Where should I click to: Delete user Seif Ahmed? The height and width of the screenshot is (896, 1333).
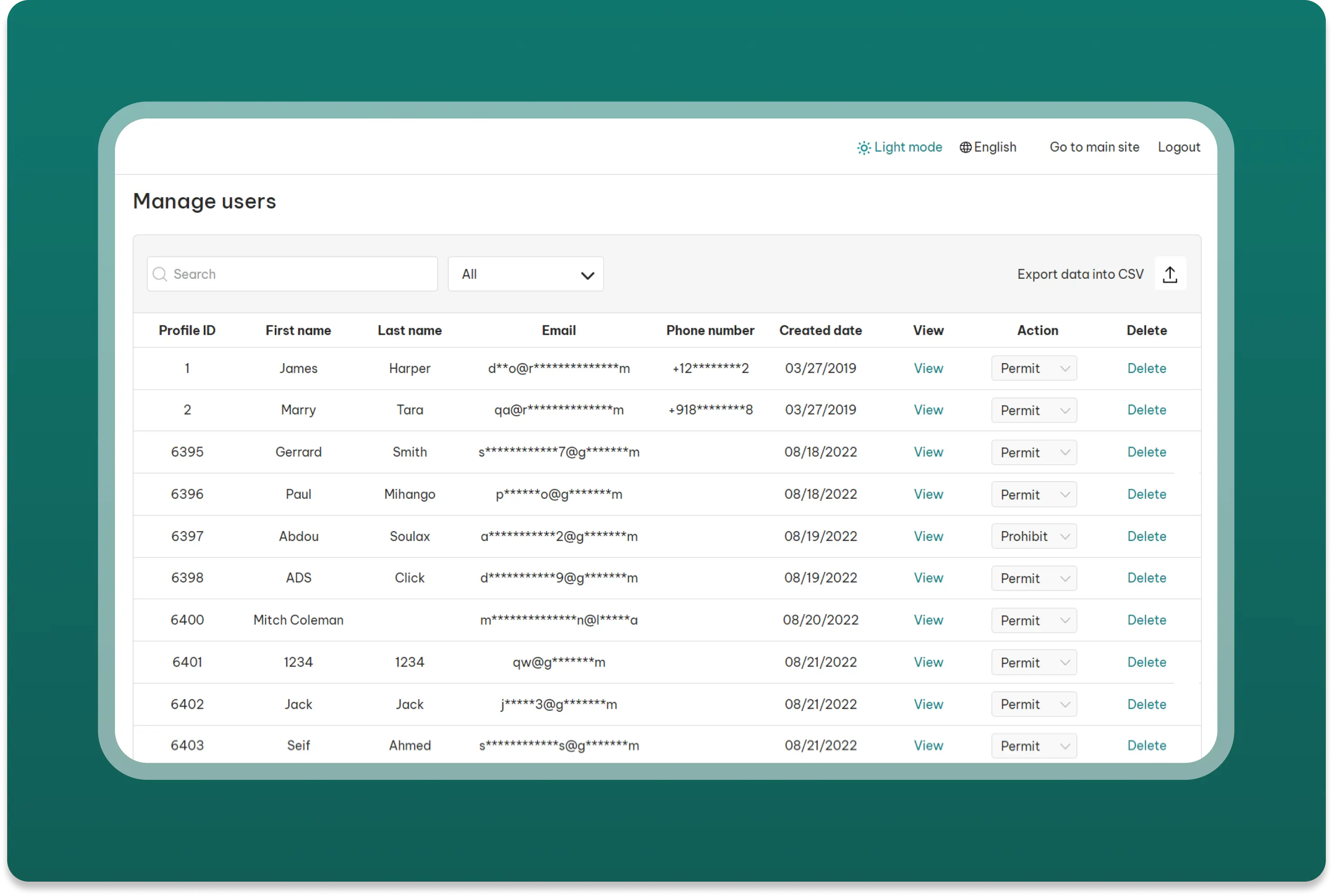[x=1146, y=745]
